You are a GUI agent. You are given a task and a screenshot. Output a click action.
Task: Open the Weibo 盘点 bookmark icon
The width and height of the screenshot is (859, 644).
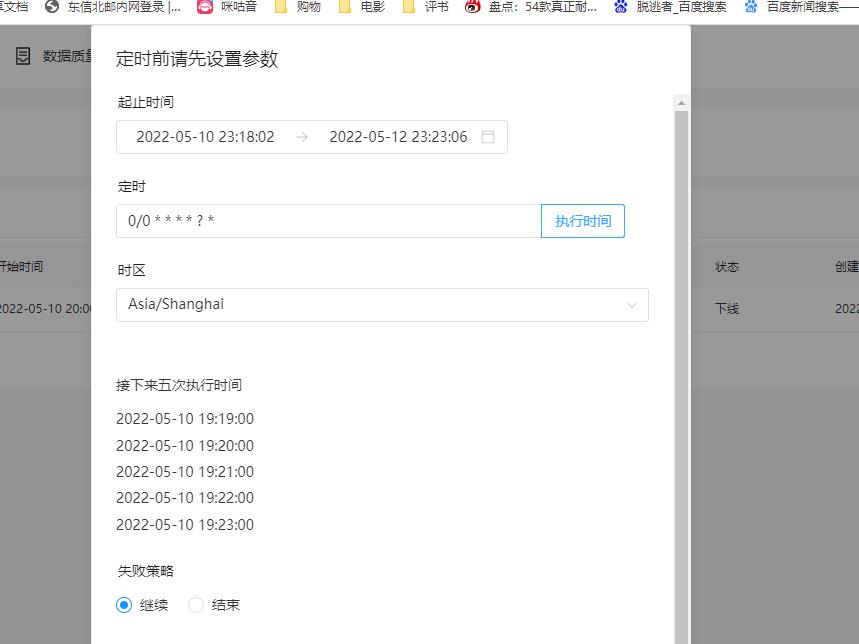[x=473, y=7]
